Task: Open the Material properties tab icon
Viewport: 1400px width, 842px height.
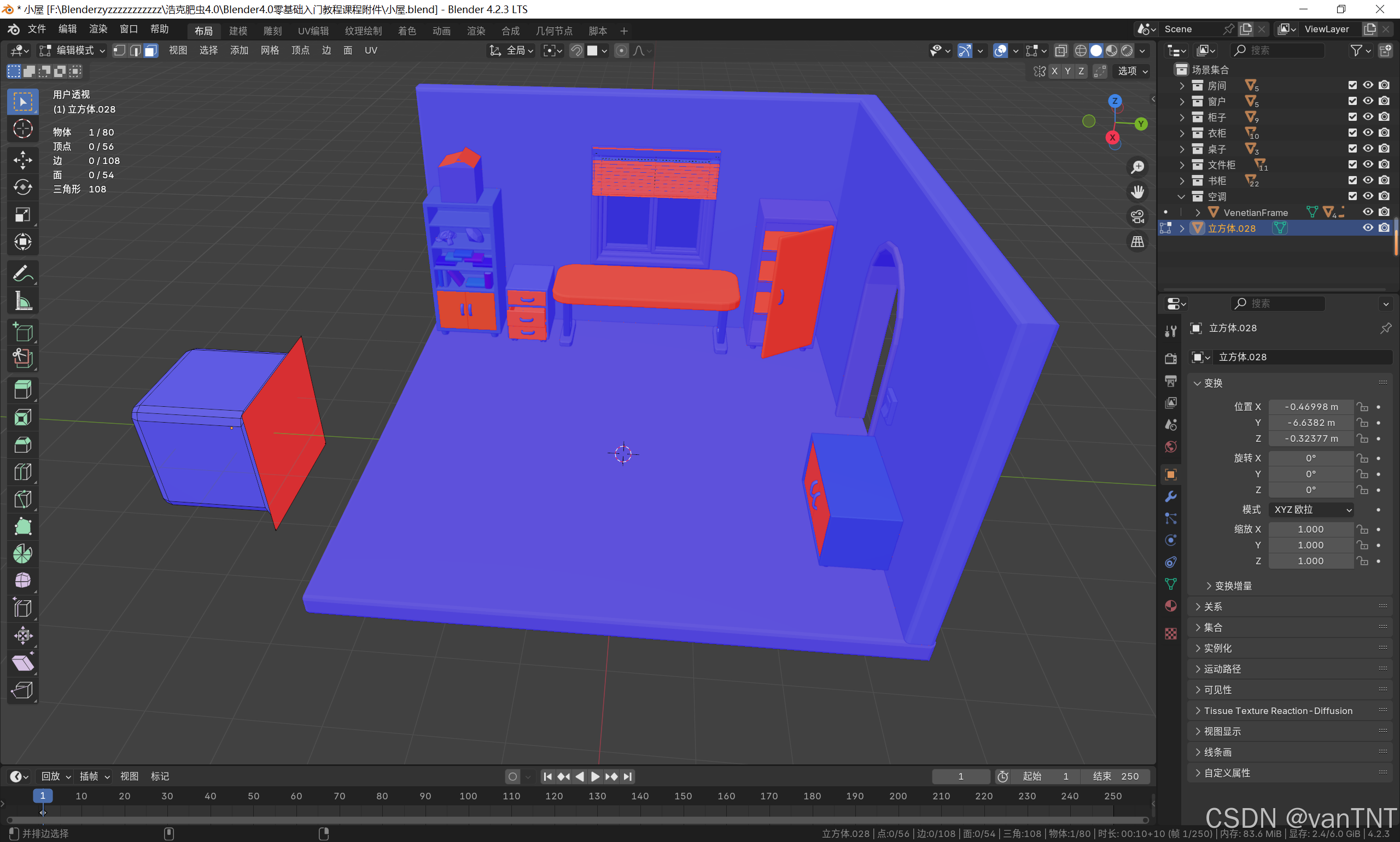Action: pos(1170,606)
